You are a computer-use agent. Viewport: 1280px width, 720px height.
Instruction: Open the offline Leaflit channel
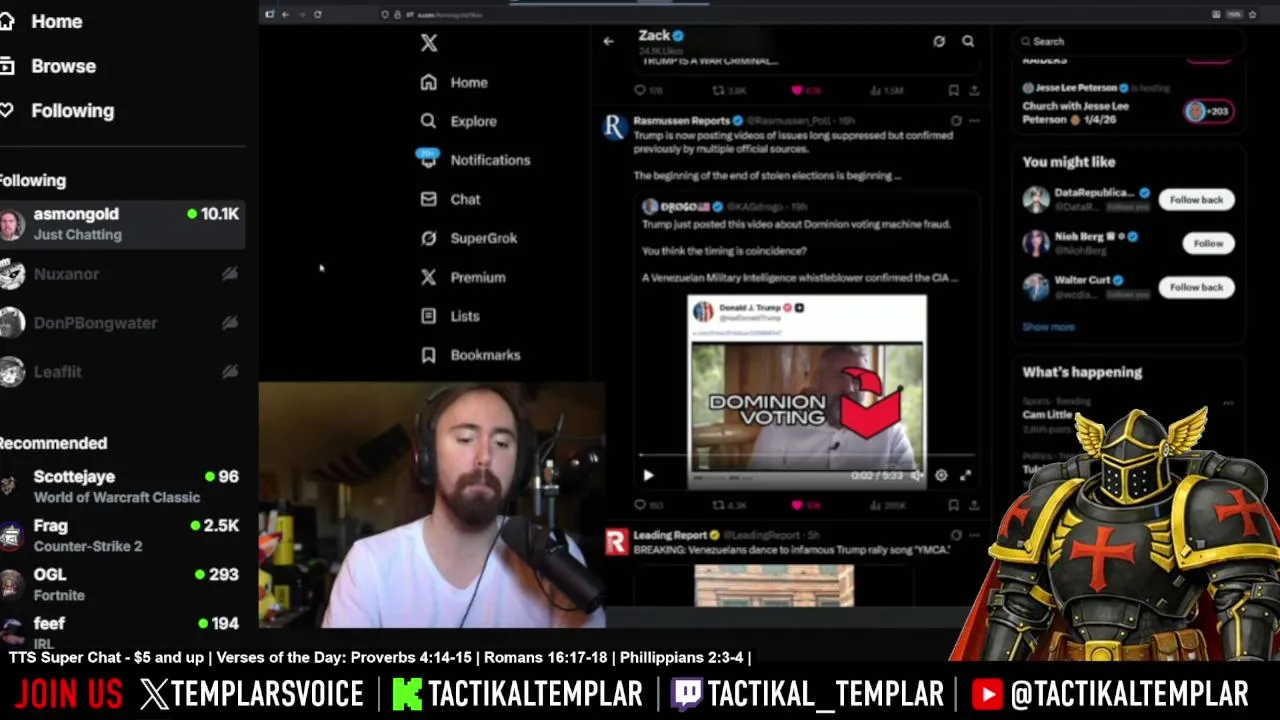coord(120,372)
